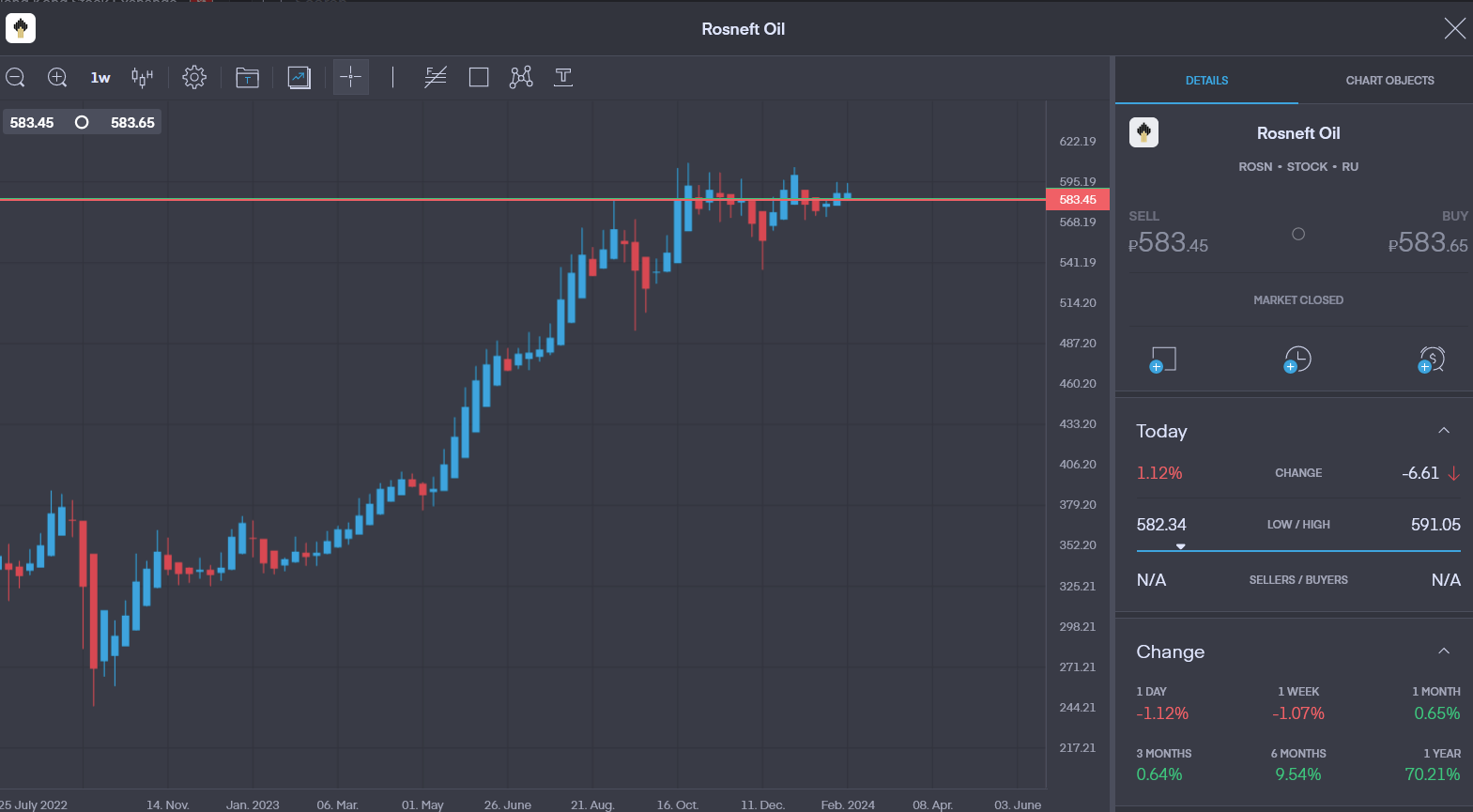Toggle the crosshair cursor tool
This screenshot has width=1473, height=812.
[351, 77]
